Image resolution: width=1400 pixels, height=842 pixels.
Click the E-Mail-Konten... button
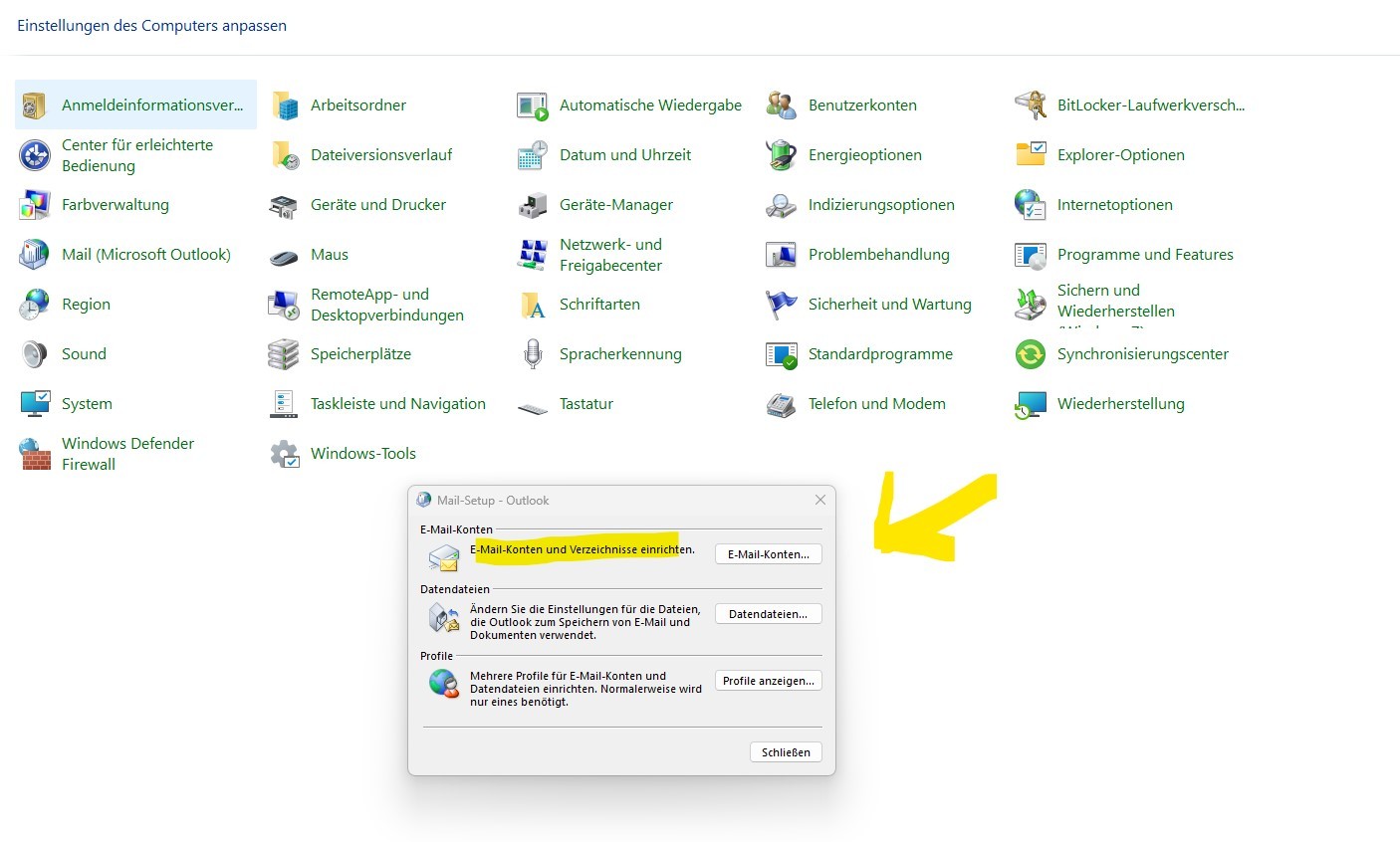768,554
